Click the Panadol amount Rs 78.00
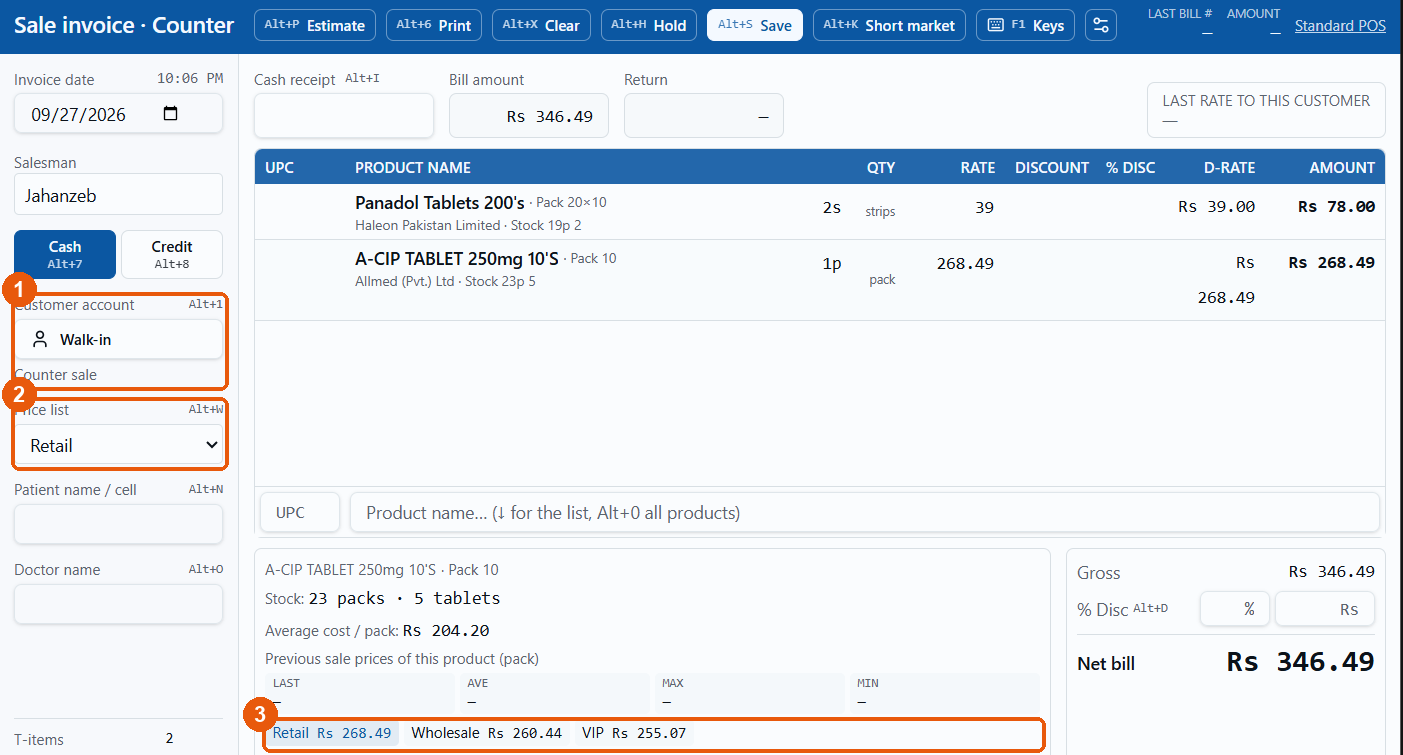 (x=1336, y=206)
